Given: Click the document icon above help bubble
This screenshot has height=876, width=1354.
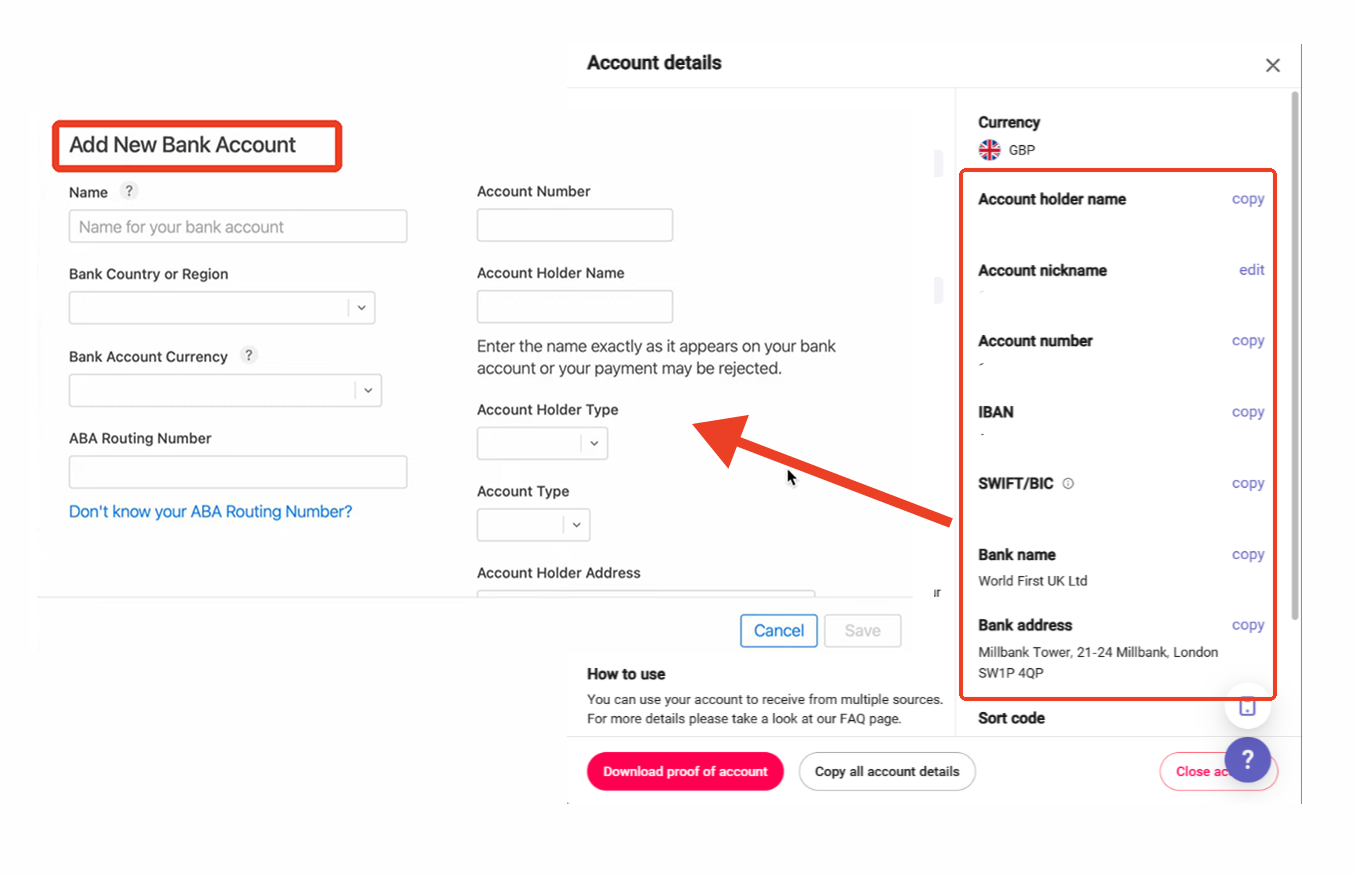Looking at the screenshot, I should tap(1247, 706).
